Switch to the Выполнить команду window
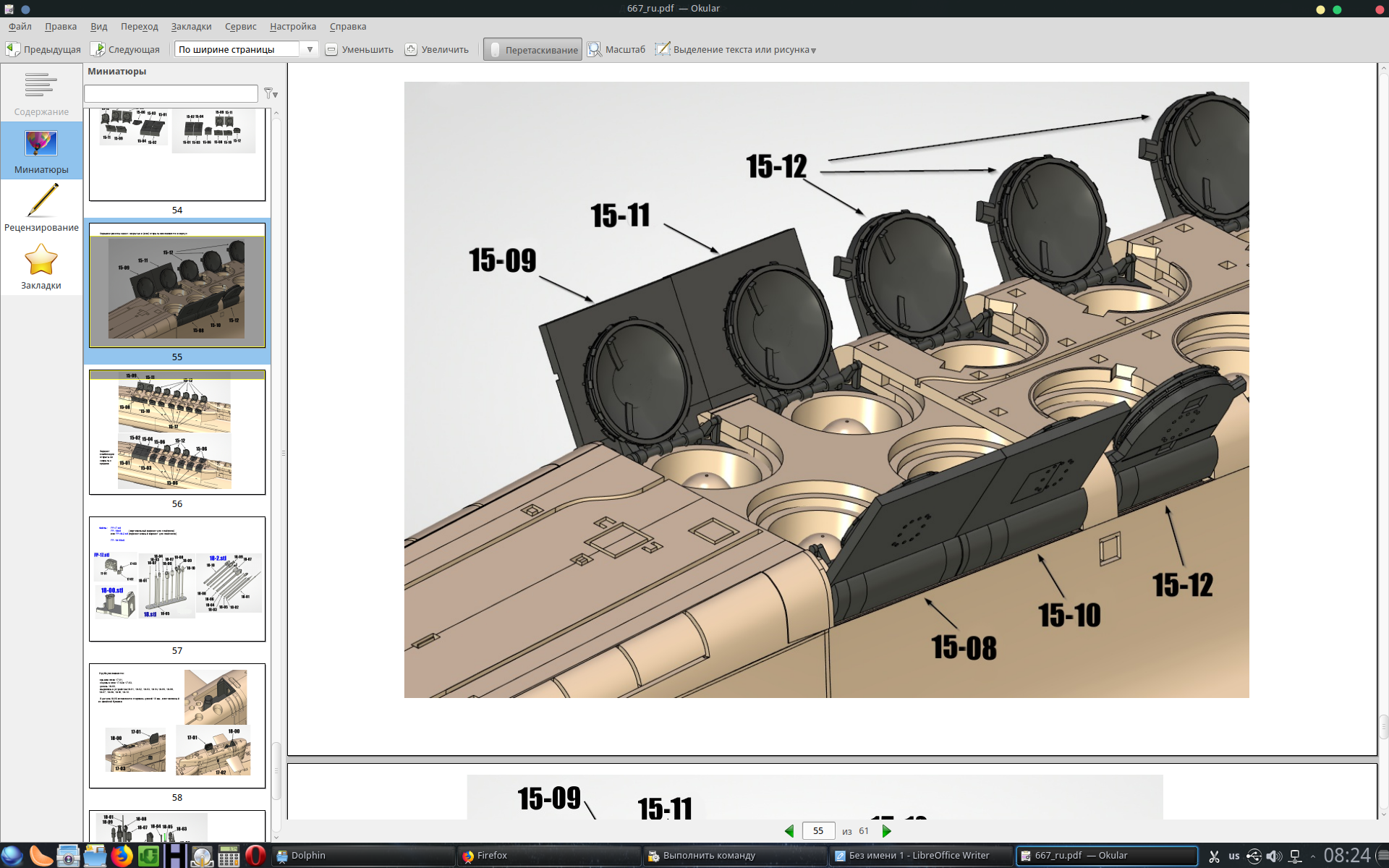The height and width of the screenshot is (868, 1389). pyautogui.click(x=735, y=856)
